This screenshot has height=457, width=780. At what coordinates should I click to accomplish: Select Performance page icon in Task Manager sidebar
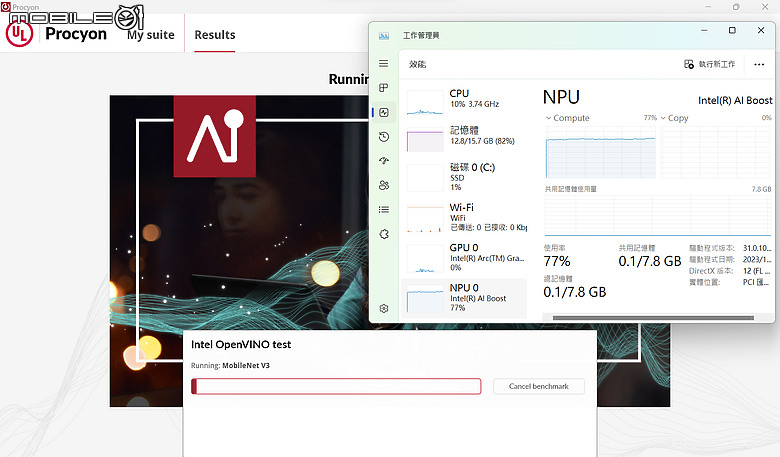(384, 112)
